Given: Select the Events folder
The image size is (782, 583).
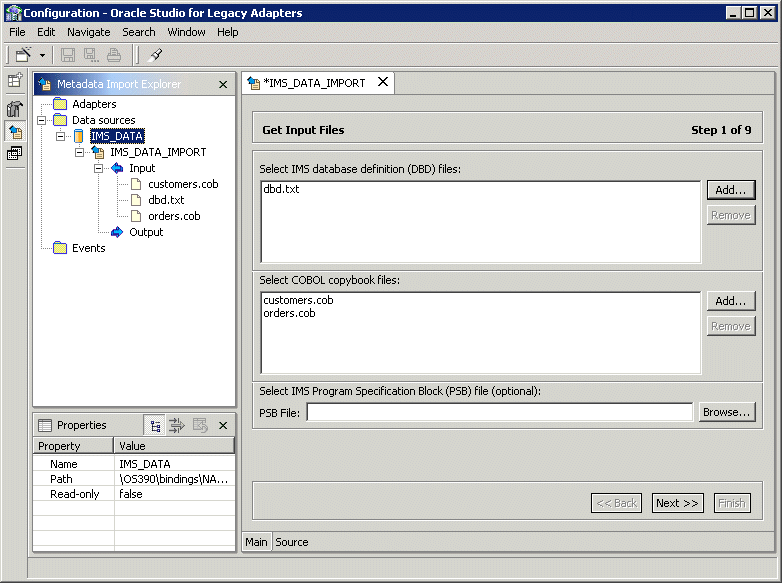Looking at the screenshot, I should coord(88,248).
